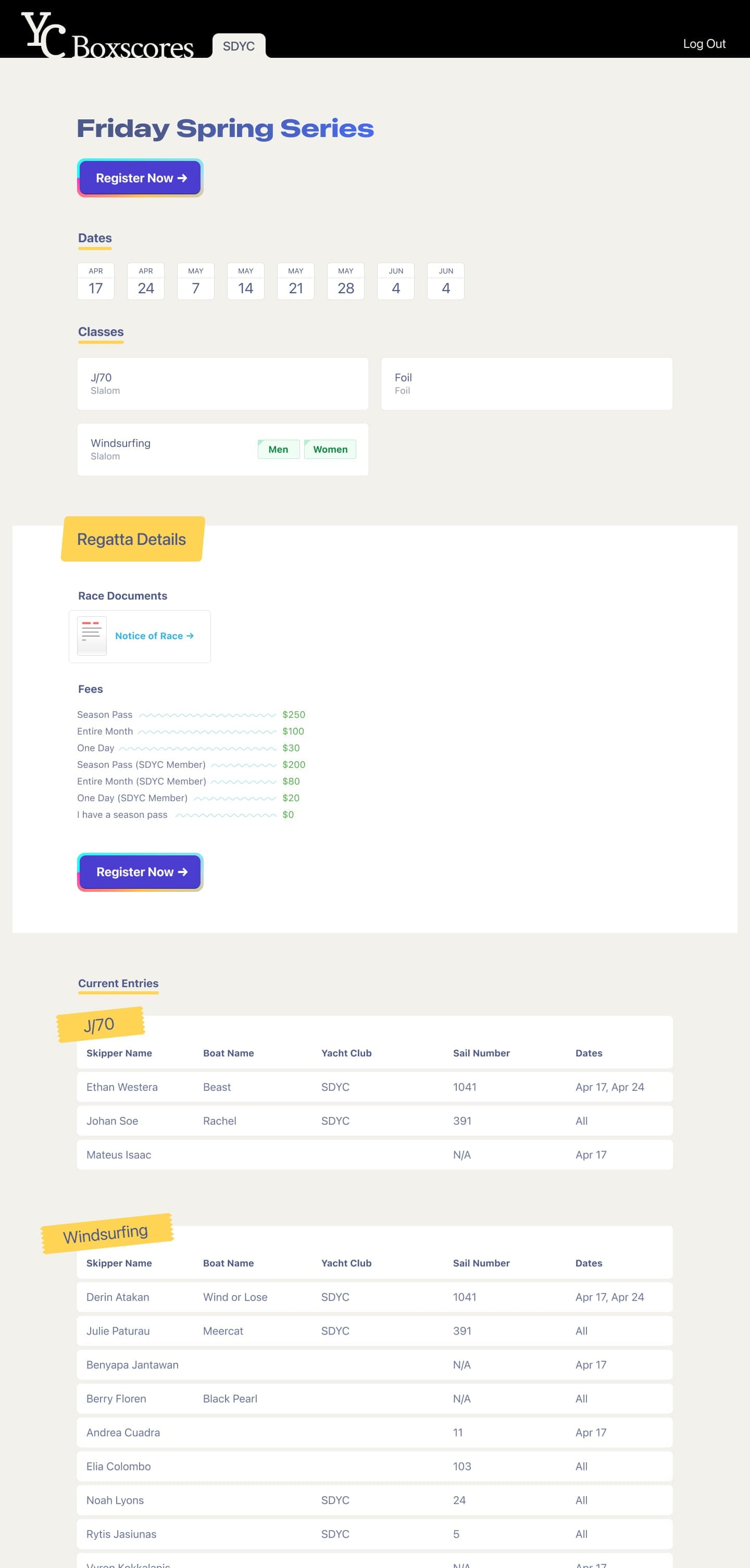Toggle the Men division tag
Screen dimensions: 750x1568
click(x=278, y=449)
